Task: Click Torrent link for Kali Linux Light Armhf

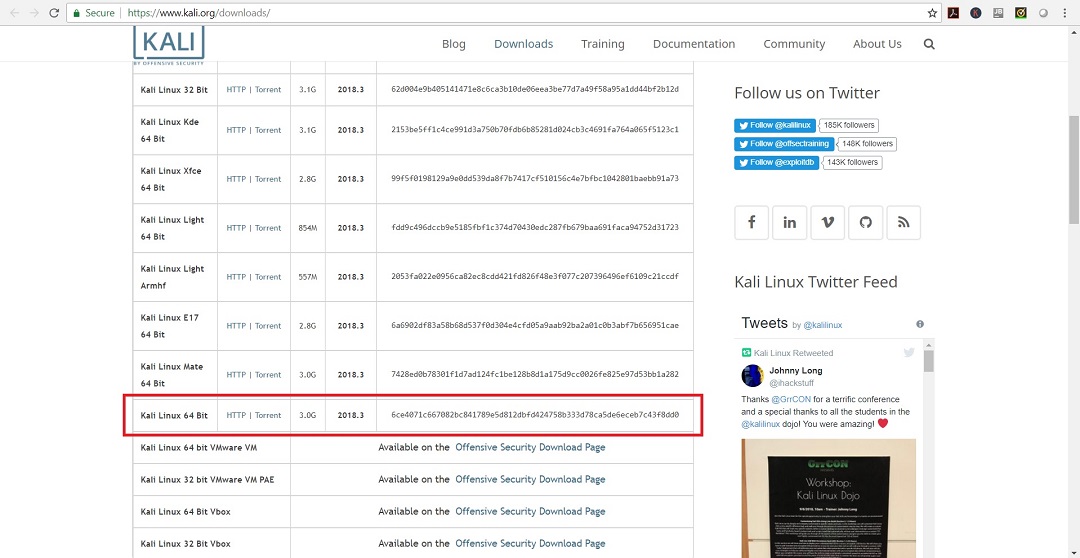Action: 268,277
